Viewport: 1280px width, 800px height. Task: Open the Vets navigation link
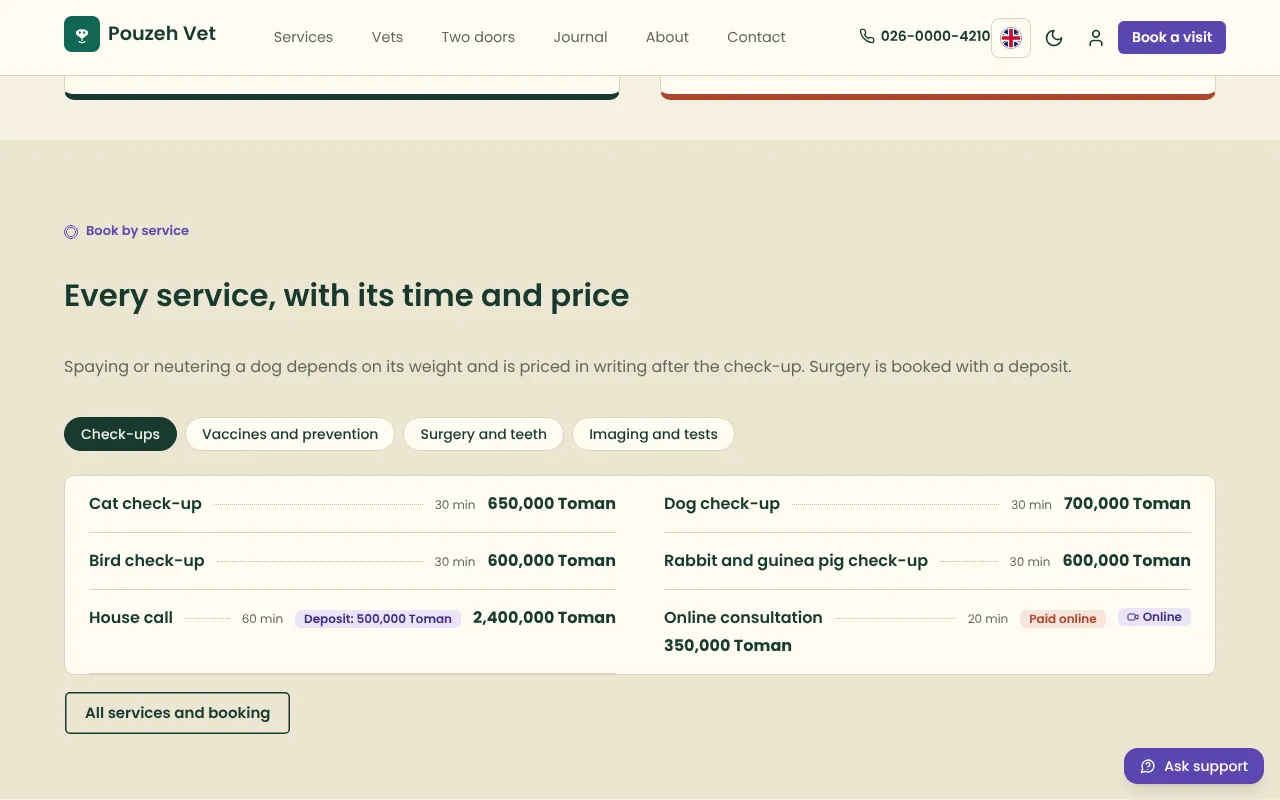coord(387,37)
